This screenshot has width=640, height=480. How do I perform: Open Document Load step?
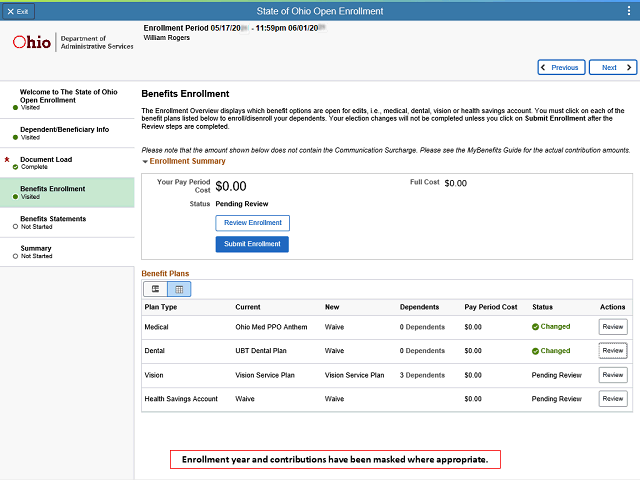pos(67,163)
